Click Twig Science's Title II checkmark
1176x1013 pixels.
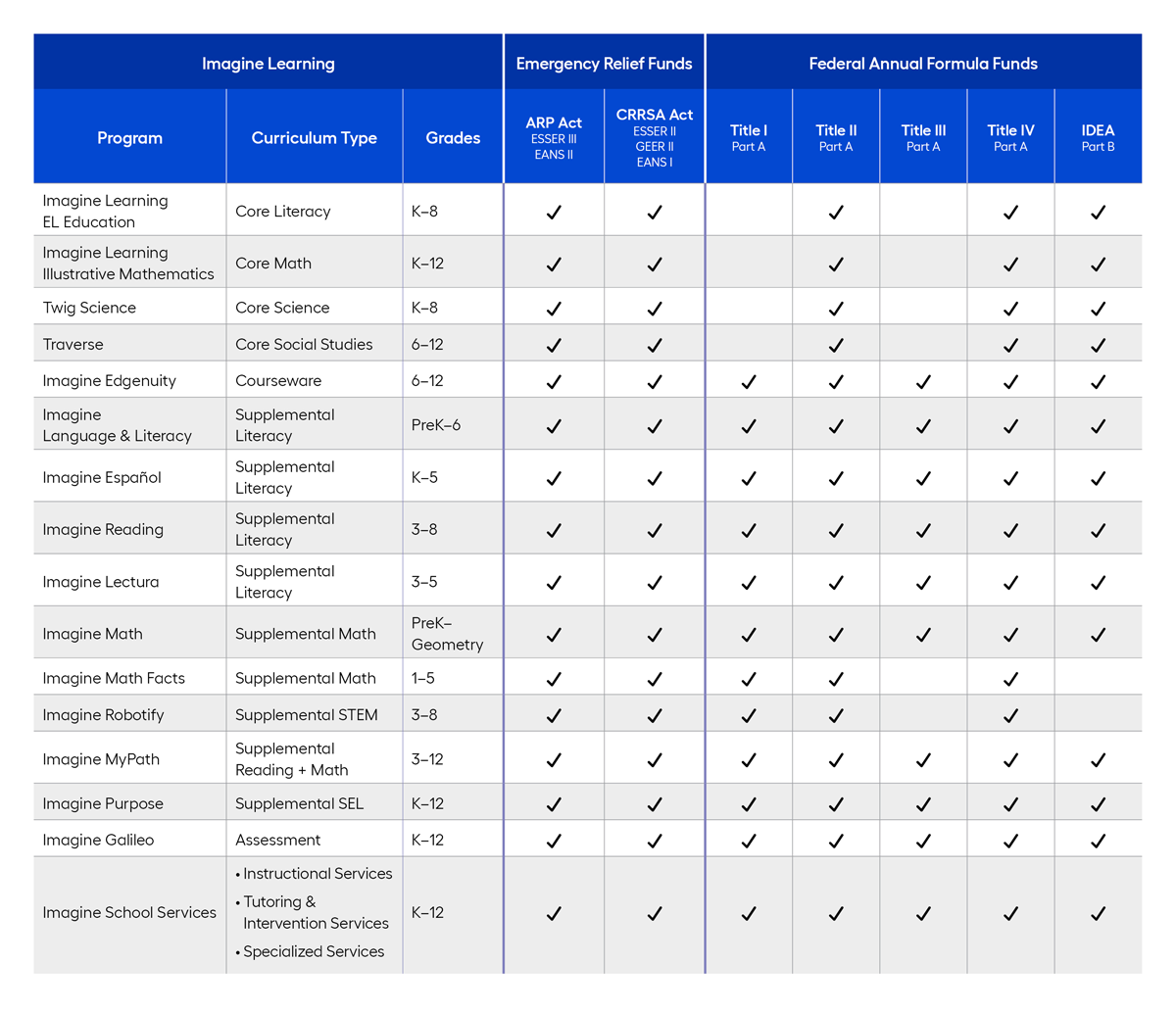click(x=836, y=308)
